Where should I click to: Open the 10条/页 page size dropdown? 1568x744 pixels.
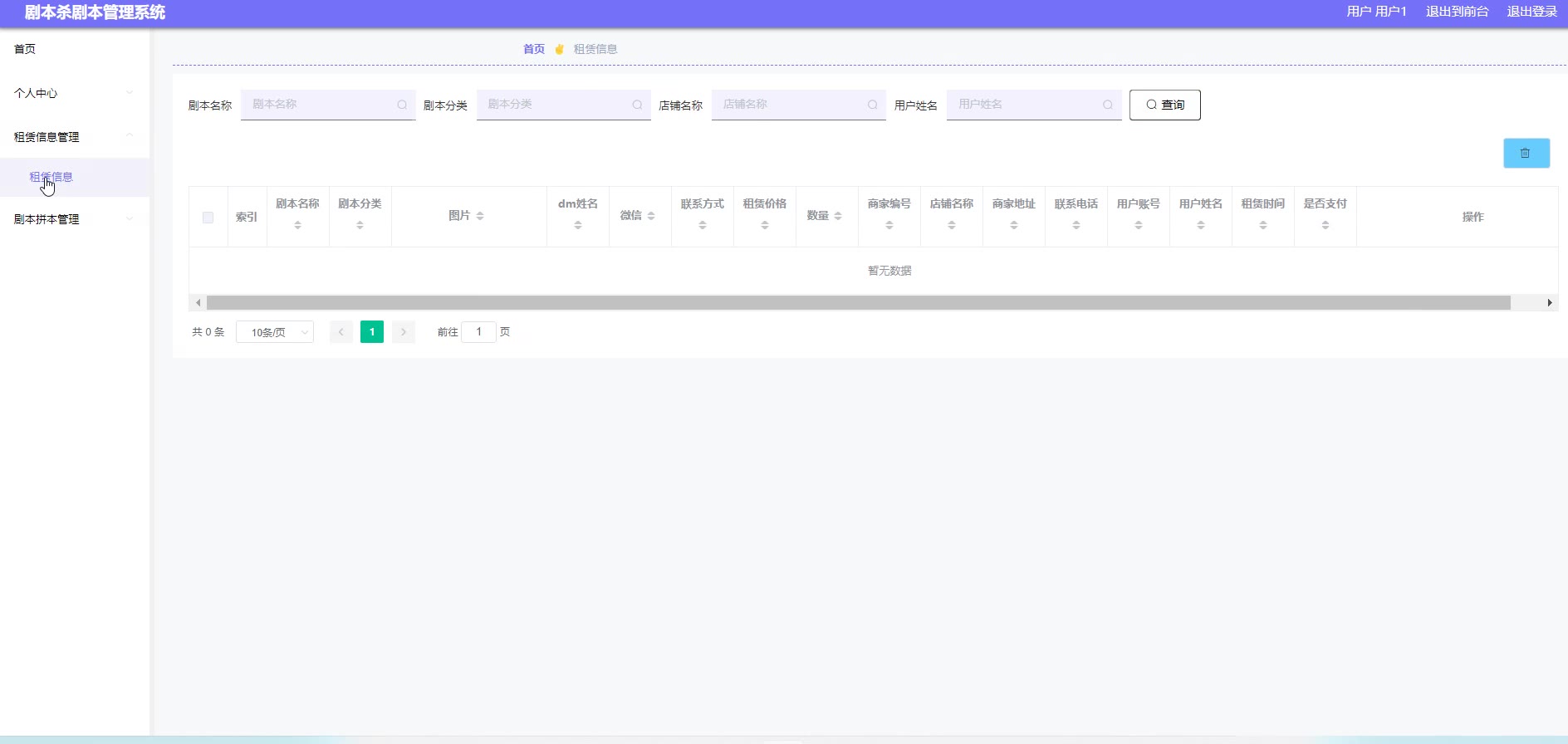pyautogui.click(x=275, y=332)
